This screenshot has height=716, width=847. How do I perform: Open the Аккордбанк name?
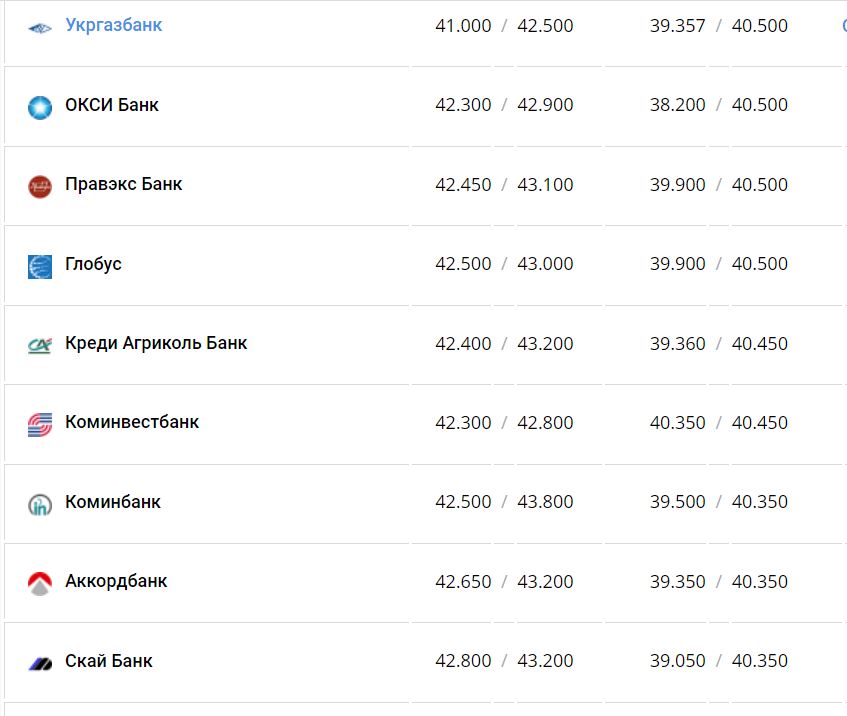coord(116,581)
